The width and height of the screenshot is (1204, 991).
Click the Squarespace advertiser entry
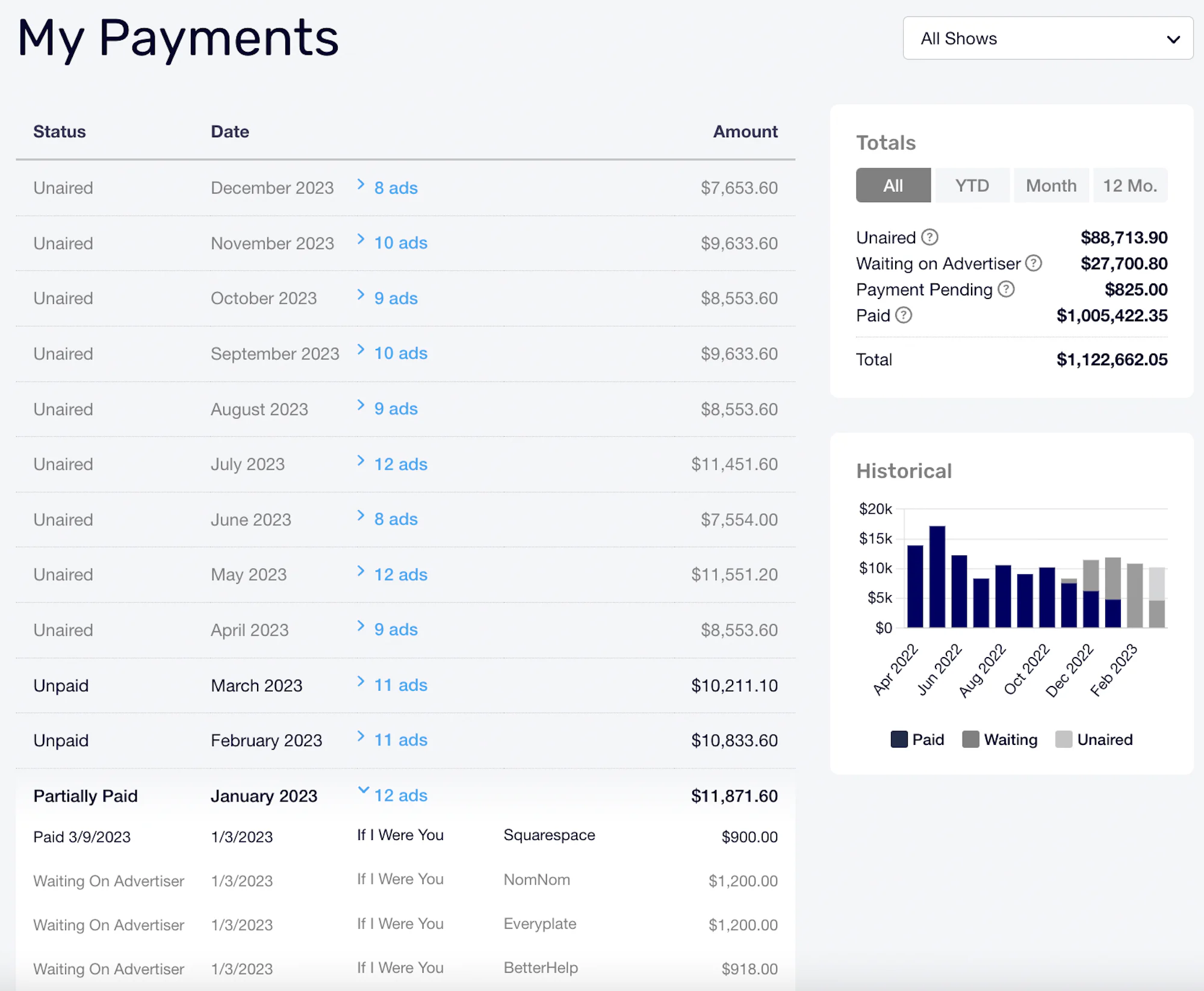pyautogui.click(x=549, y=835)
